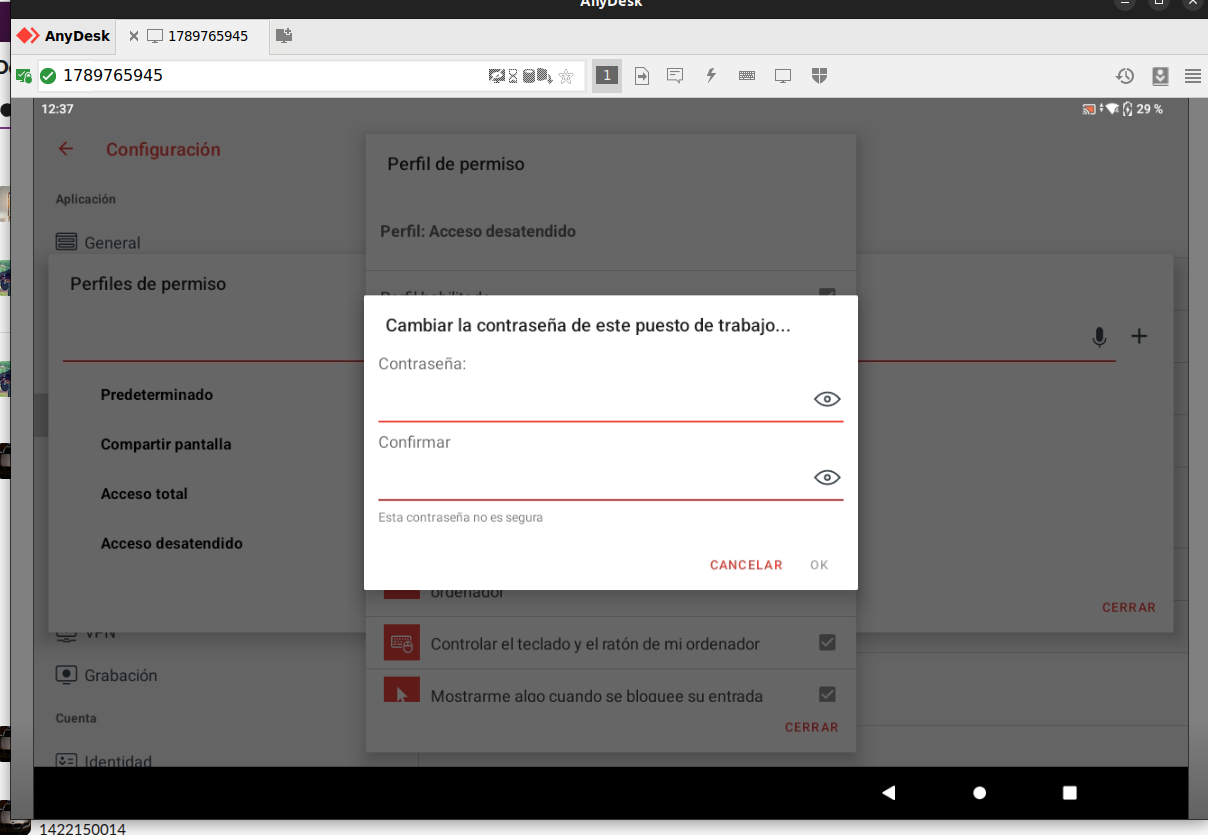Click the display settings monitor icon

point(783,76)
